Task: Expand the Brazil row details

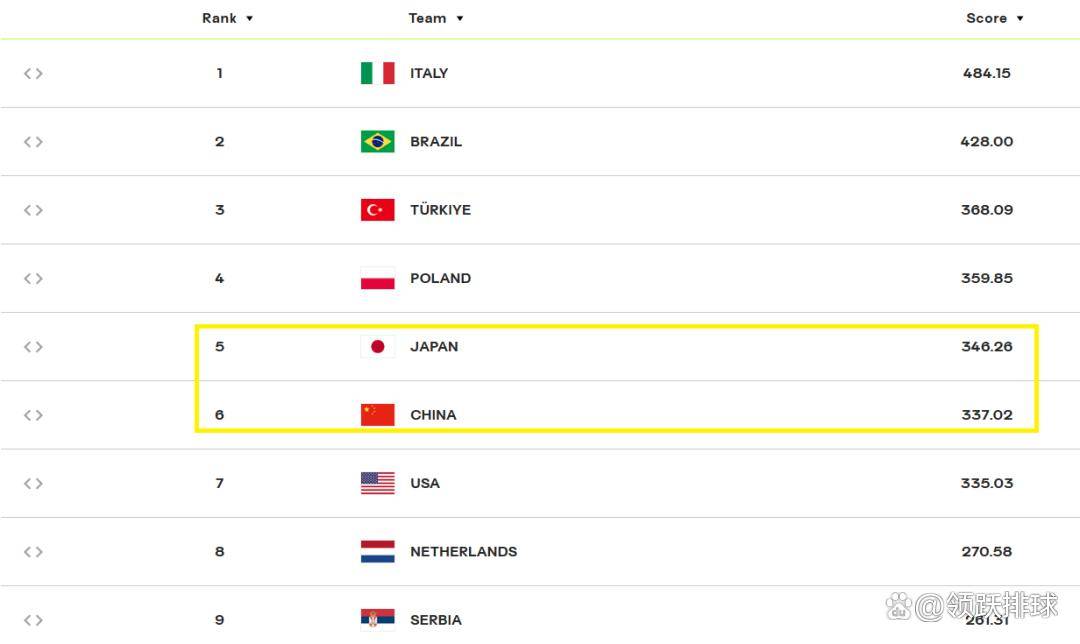Action: [x=33, y=142]
